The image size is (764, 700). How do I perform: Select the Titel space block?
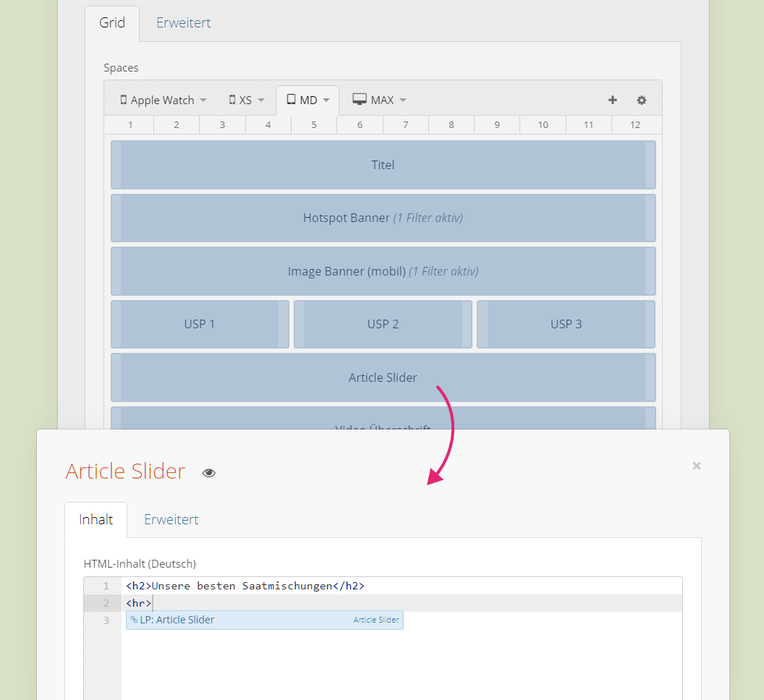383,165
